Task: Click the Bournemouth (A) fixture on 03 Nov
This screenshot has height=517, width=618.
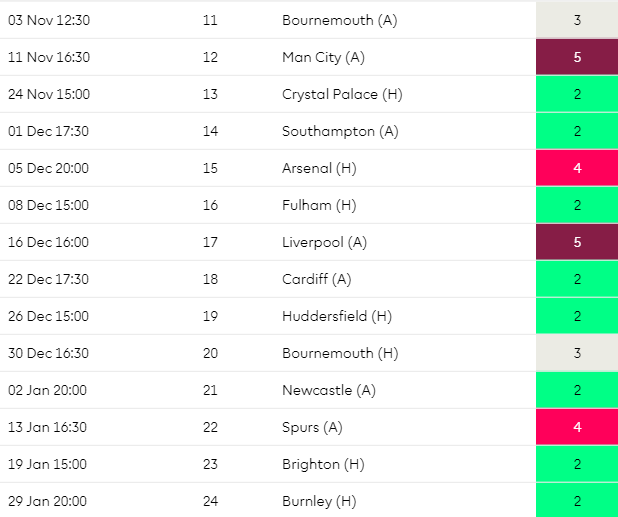Action: pos(339,20)
